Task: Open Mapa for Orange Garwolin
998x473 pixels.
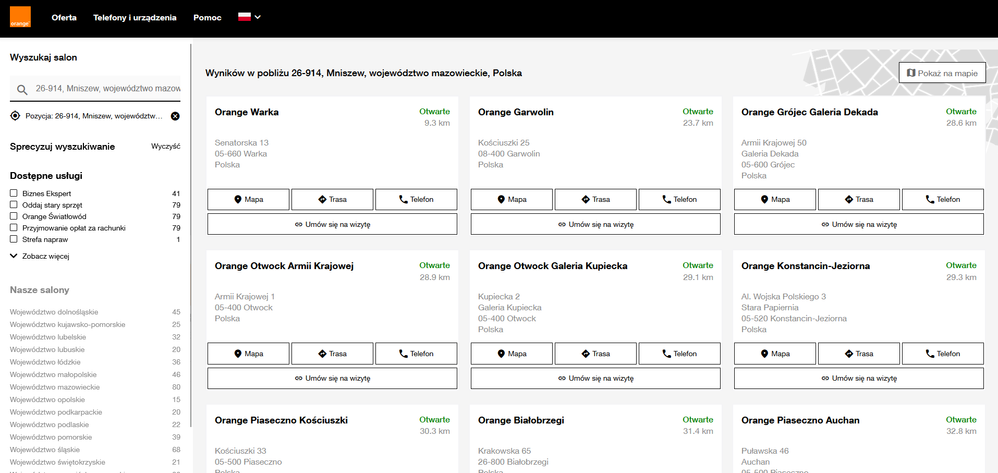Action: point(512,199)
